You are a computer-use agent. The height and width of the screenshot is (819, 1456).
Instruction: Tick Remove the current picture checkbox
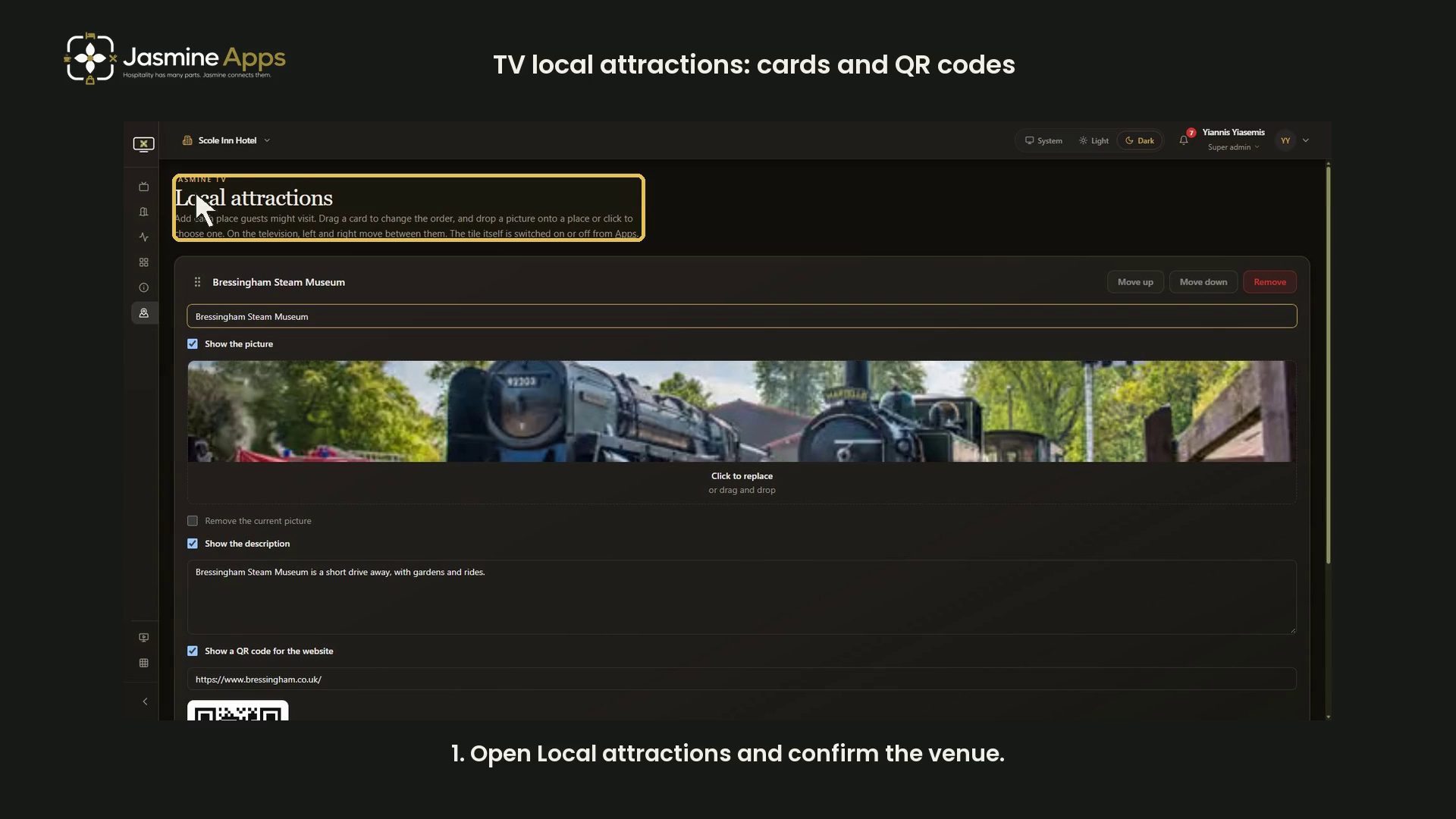coord(193,521)
